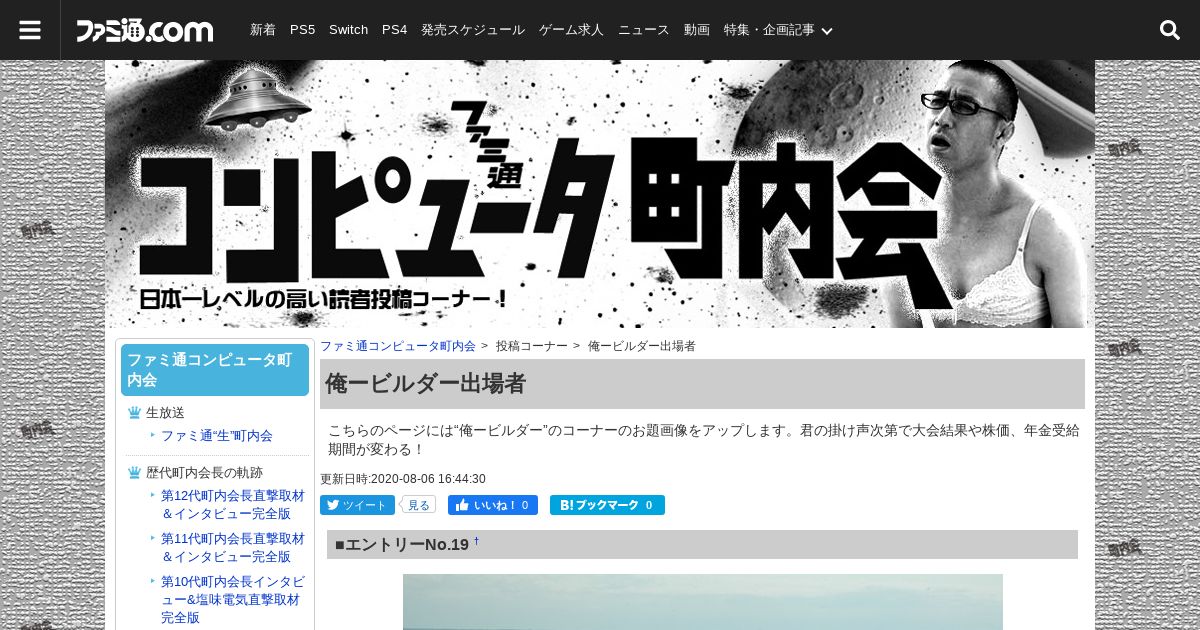Open the 新着 menu item
1200x630 pixels.
click(x=263, y=30)
